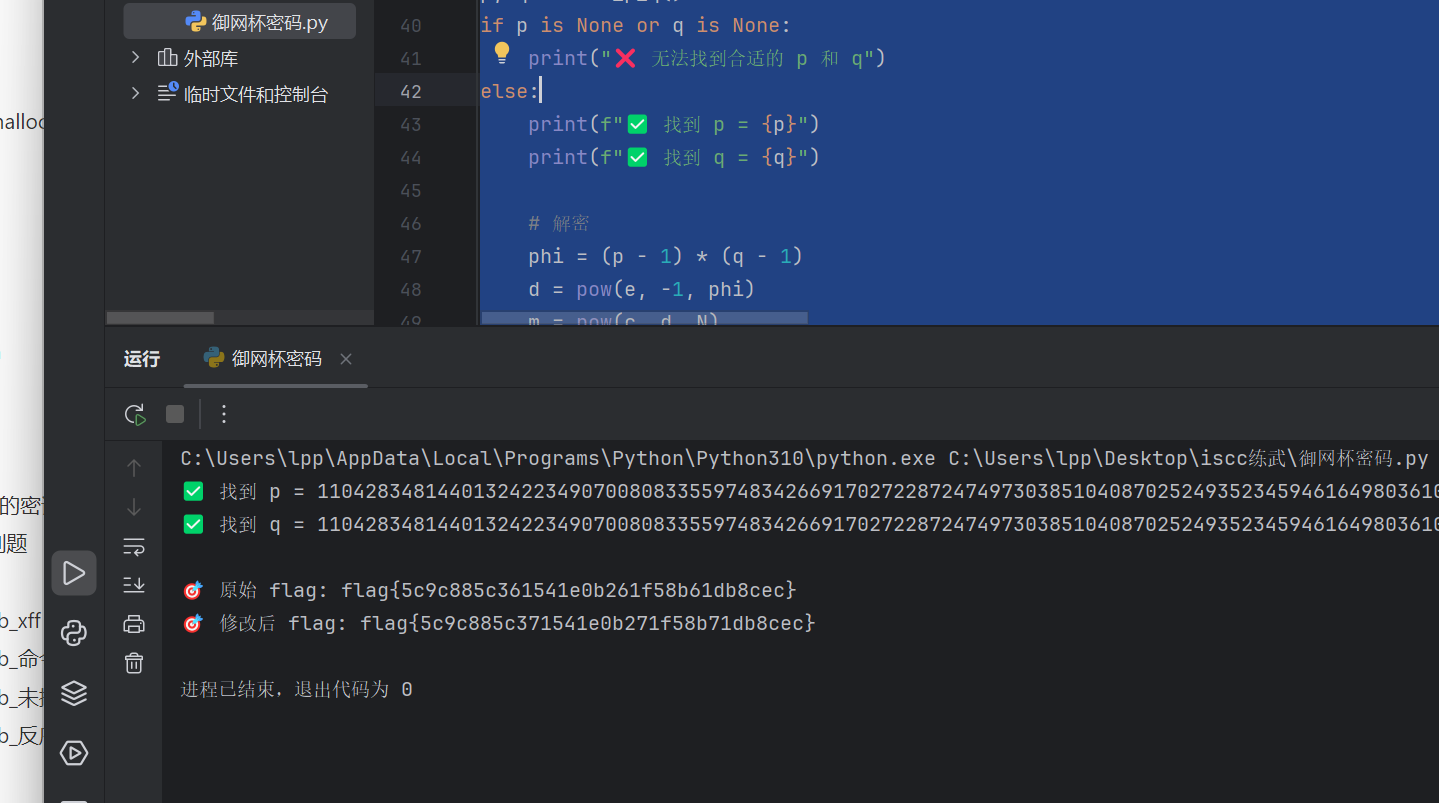Click the down arrow in the run console
The width and height of the screenshot is (1439, 803).
pyautogui.click(x=134, y=507)
